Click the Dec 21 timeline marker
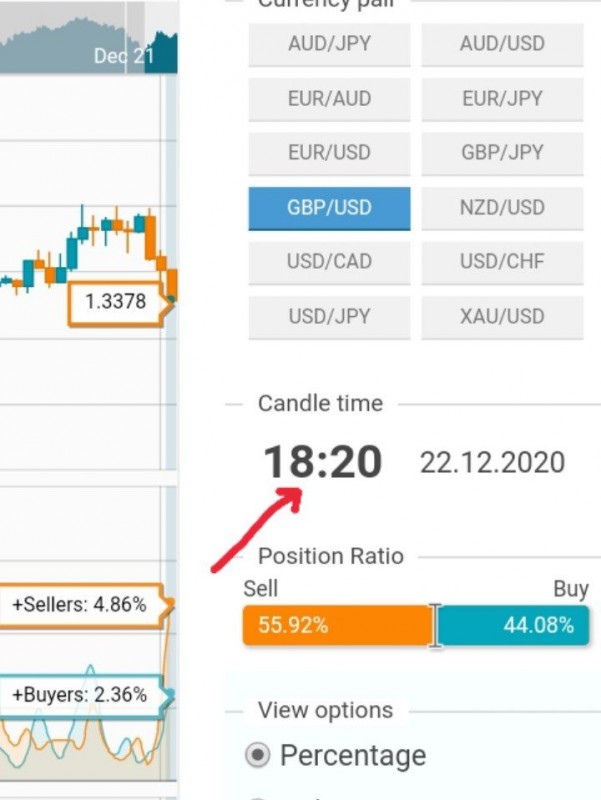The height and width of the screenshot is (800, 601). 124,56
